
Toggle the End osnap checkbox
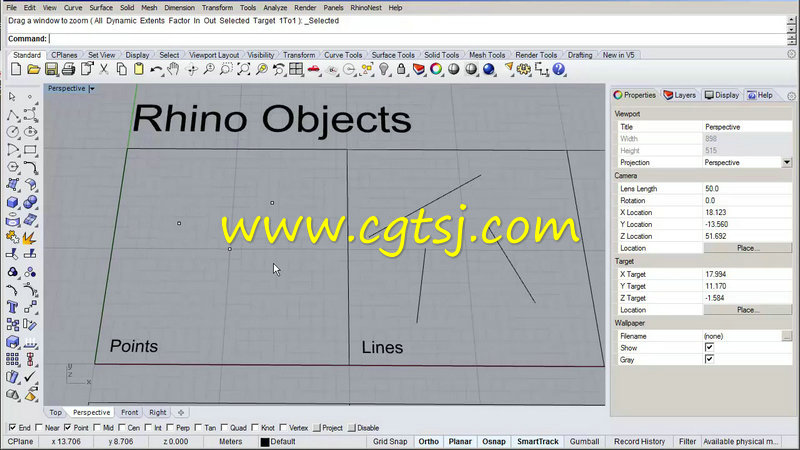click(x=12, y=428)
